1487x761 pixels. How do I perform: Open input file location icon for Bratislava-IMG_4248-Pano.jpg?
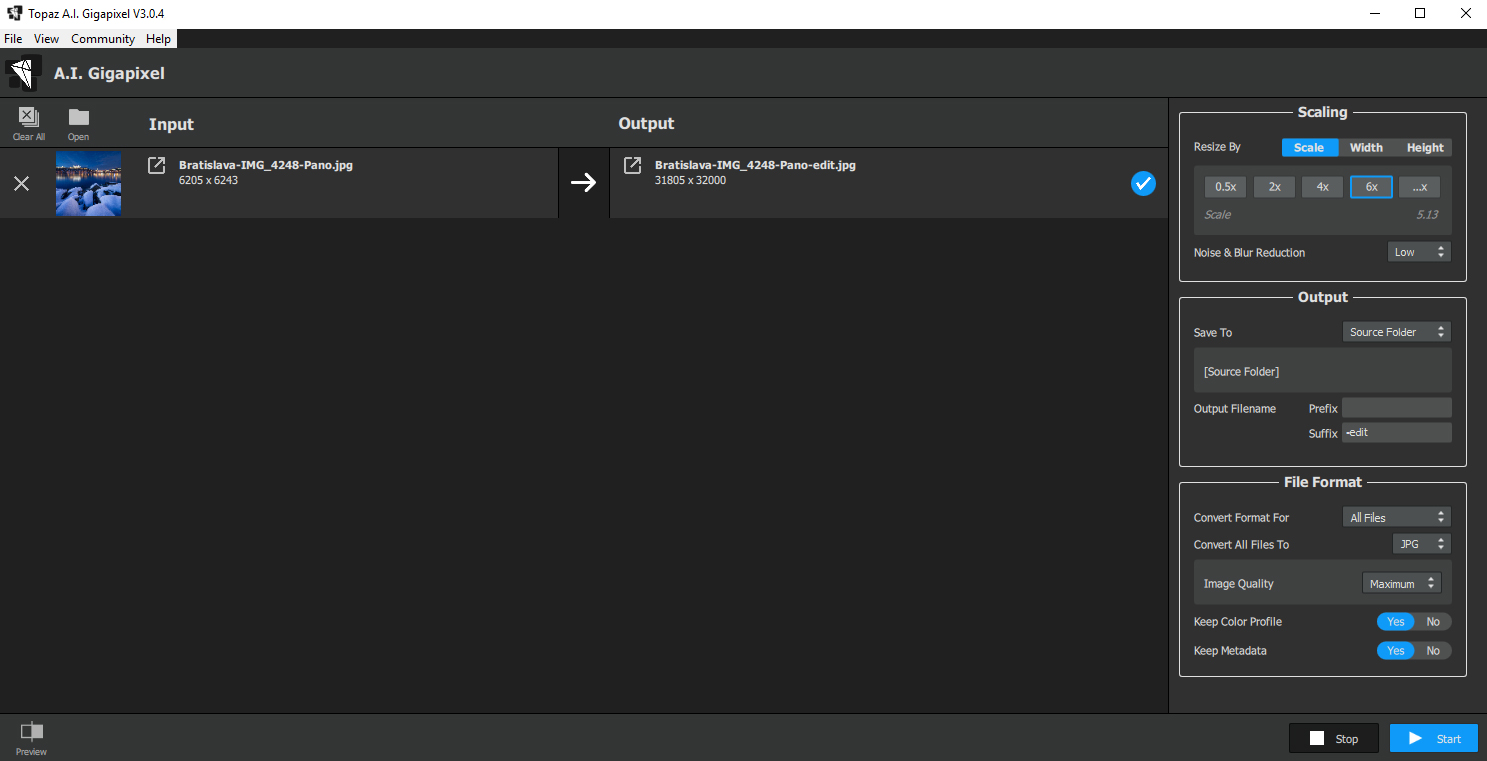pyautogui.click(x=156, y=165)
